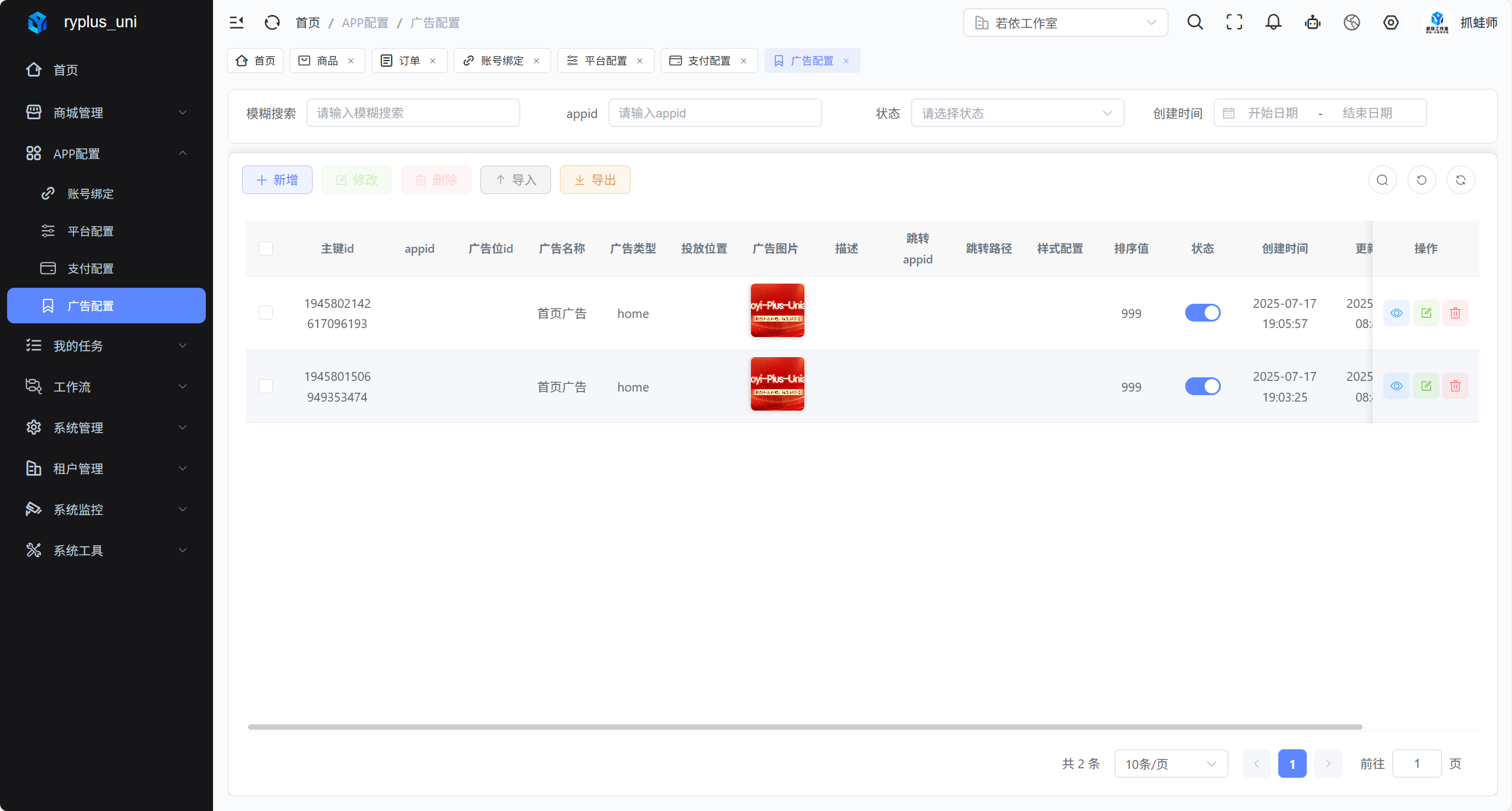The width and height of the screenshot is (1512, 811).
Task: Click the horizontal scrollbar under the table
Action: (x=804, y=727)
